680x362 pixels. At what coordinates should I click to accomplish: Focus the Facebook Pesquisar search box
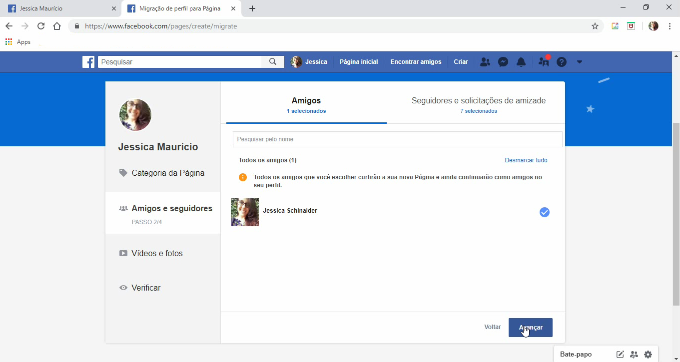click(180, 62)
